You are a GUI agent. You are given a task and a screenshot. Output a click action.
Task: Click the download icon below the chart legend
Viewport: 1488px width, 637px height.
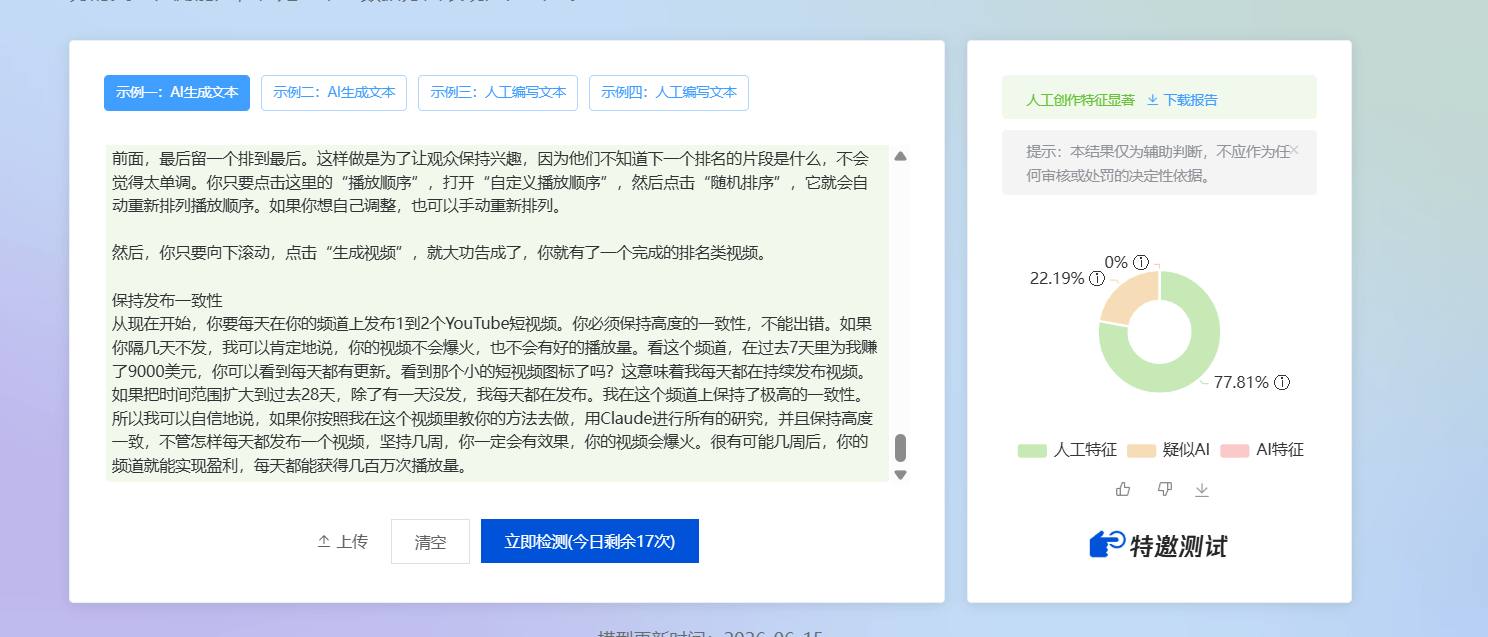[1202, 489]
